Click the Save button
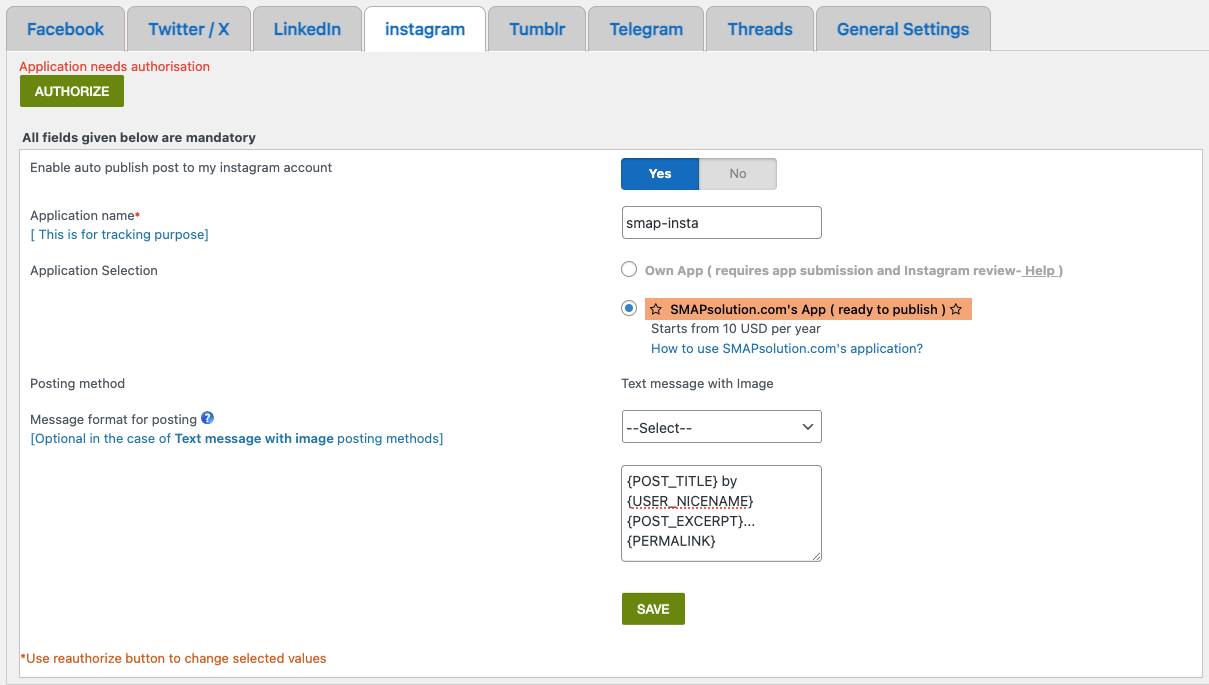This screenshot has height=685, width=1209. 653,609
